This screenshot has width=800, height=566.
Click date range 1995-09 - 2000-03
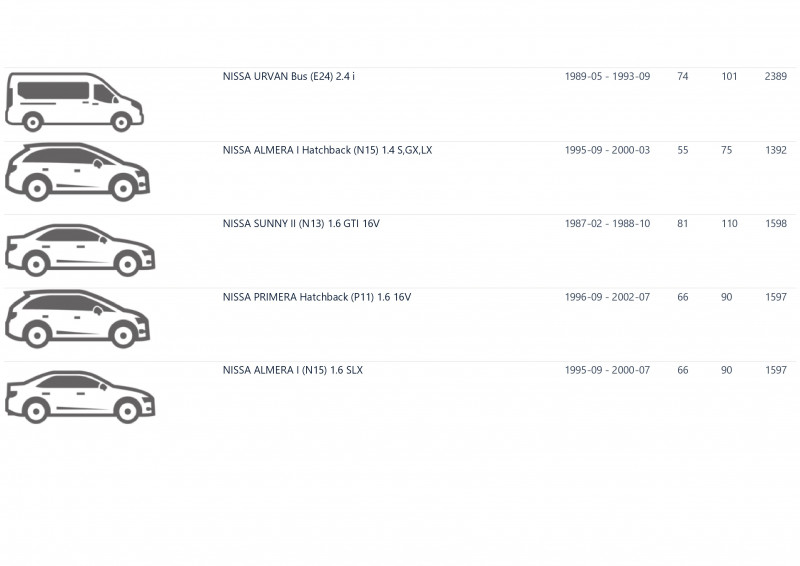[x=607, y=150]
